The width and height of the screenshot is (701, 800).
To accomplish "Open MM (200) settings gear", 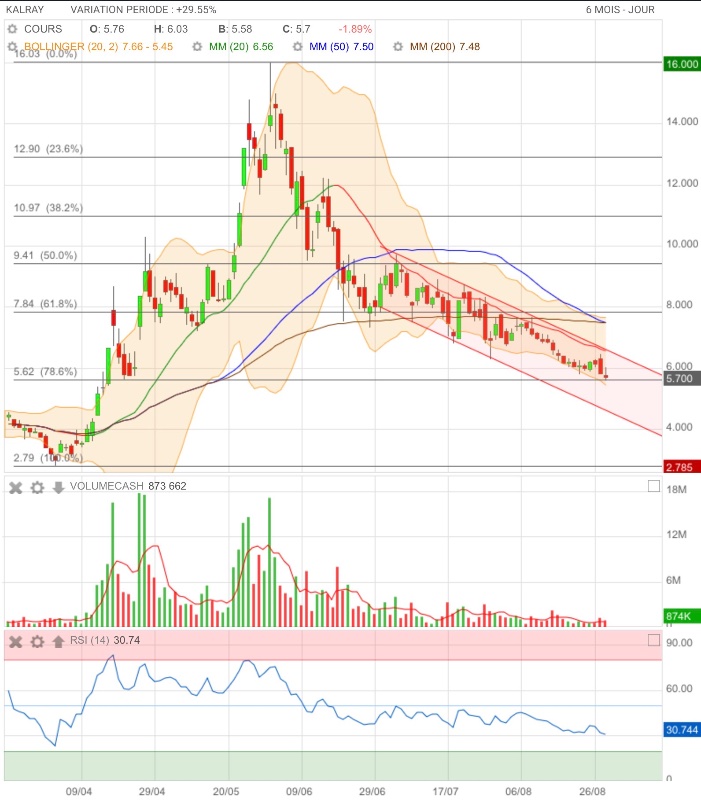I will [398, 47].
